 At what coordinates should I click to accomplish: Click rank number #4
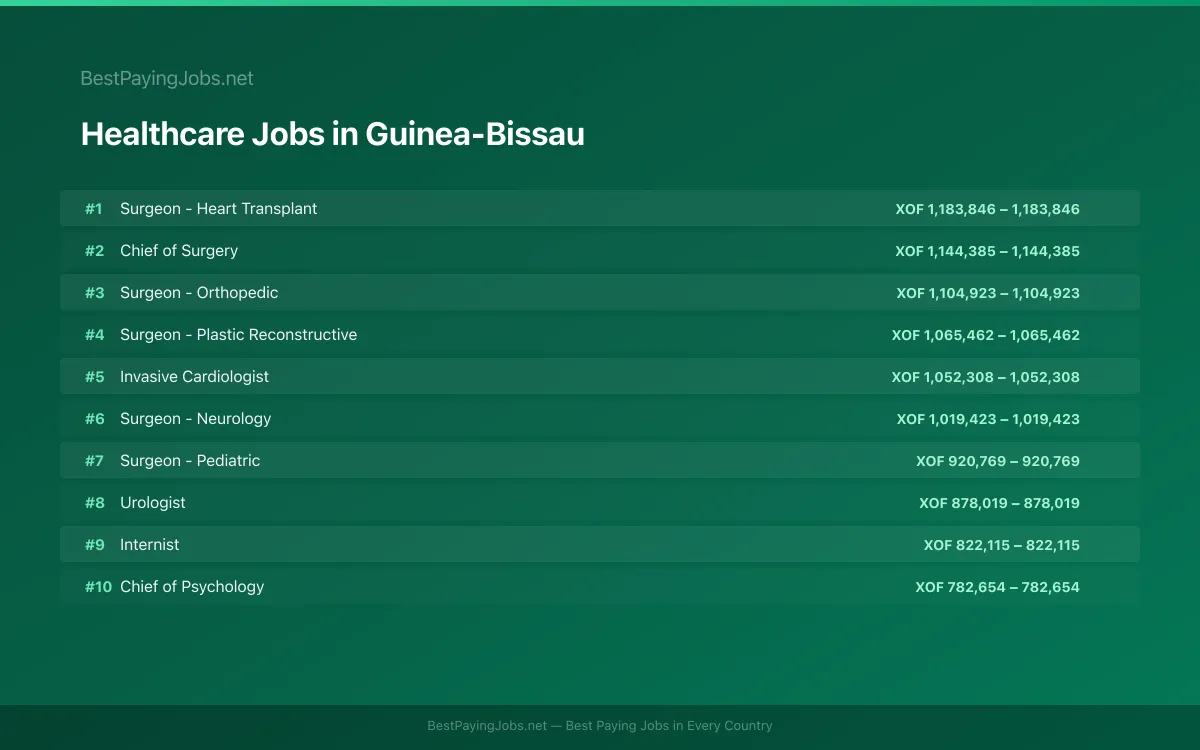[94, 335]
